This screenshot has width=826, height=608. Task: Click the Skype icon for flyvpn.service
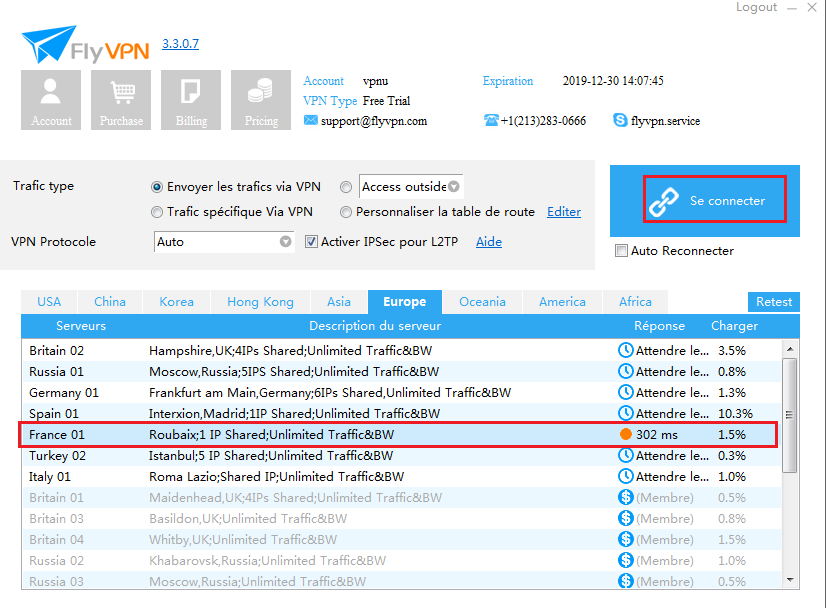[x=621, y=120]
